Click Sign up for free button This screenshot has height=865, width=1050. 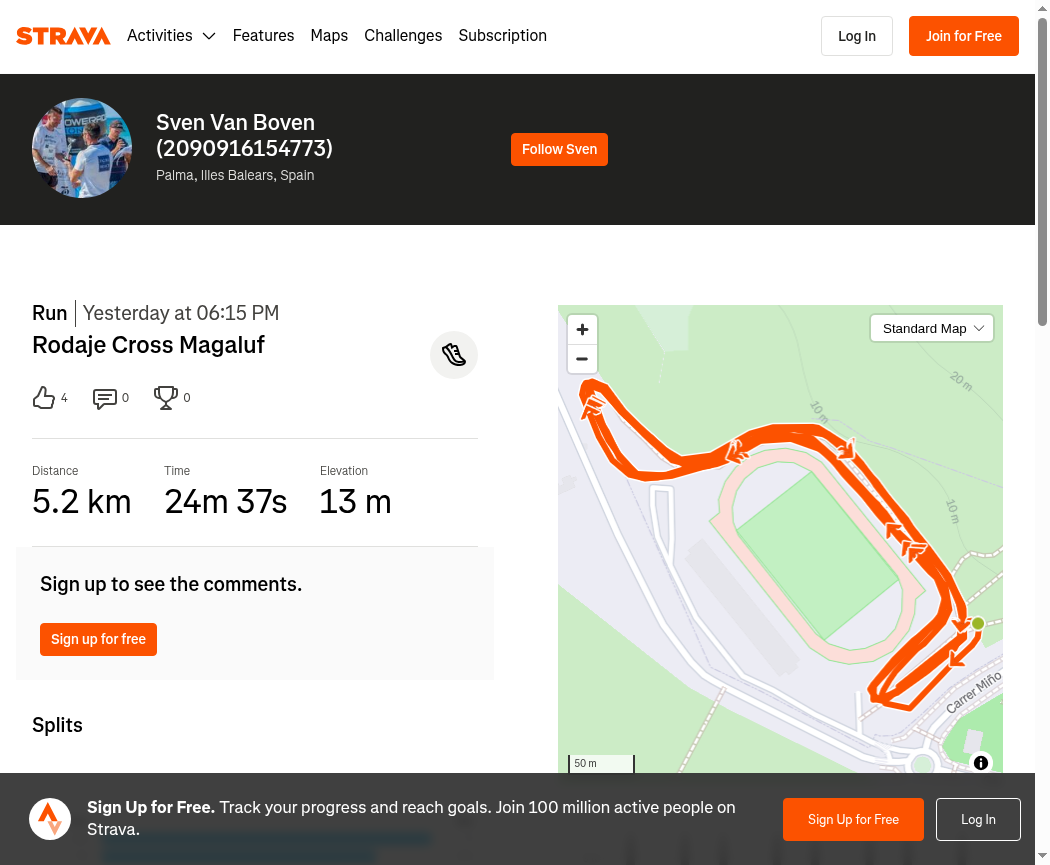[x=98, y=639]
